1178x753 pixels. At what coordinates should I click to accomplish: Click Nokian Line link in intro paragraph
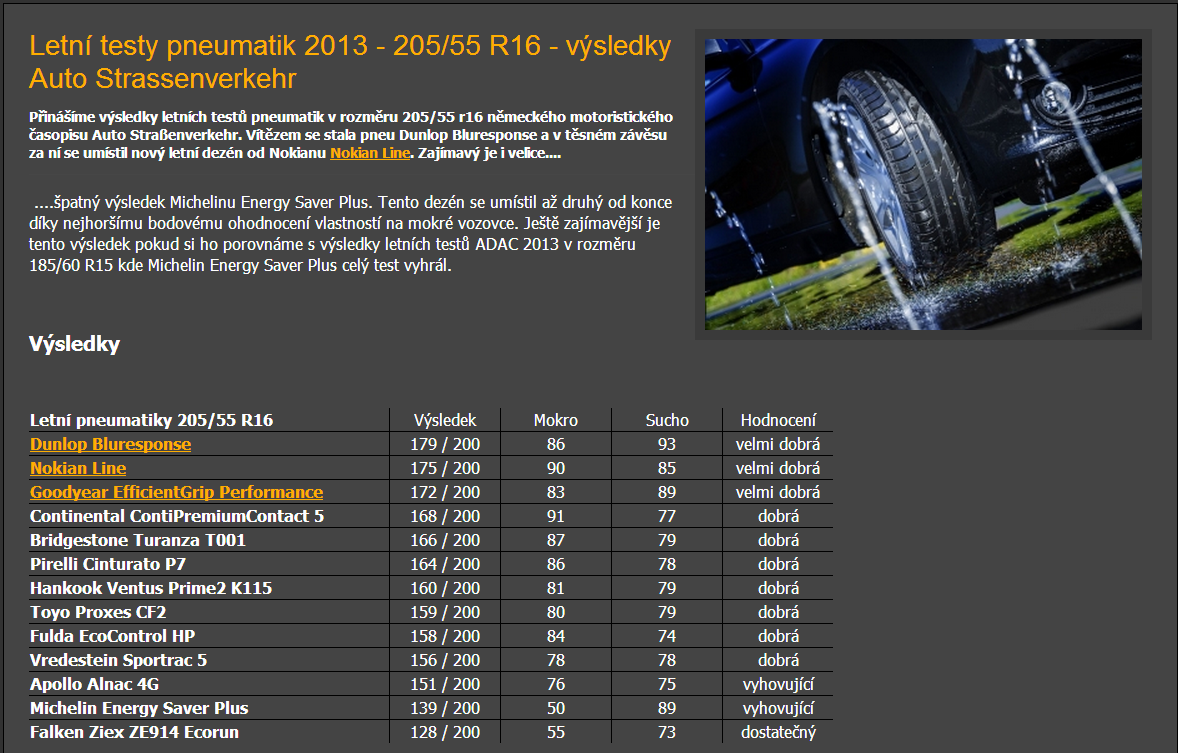click(x=370, y=153)
